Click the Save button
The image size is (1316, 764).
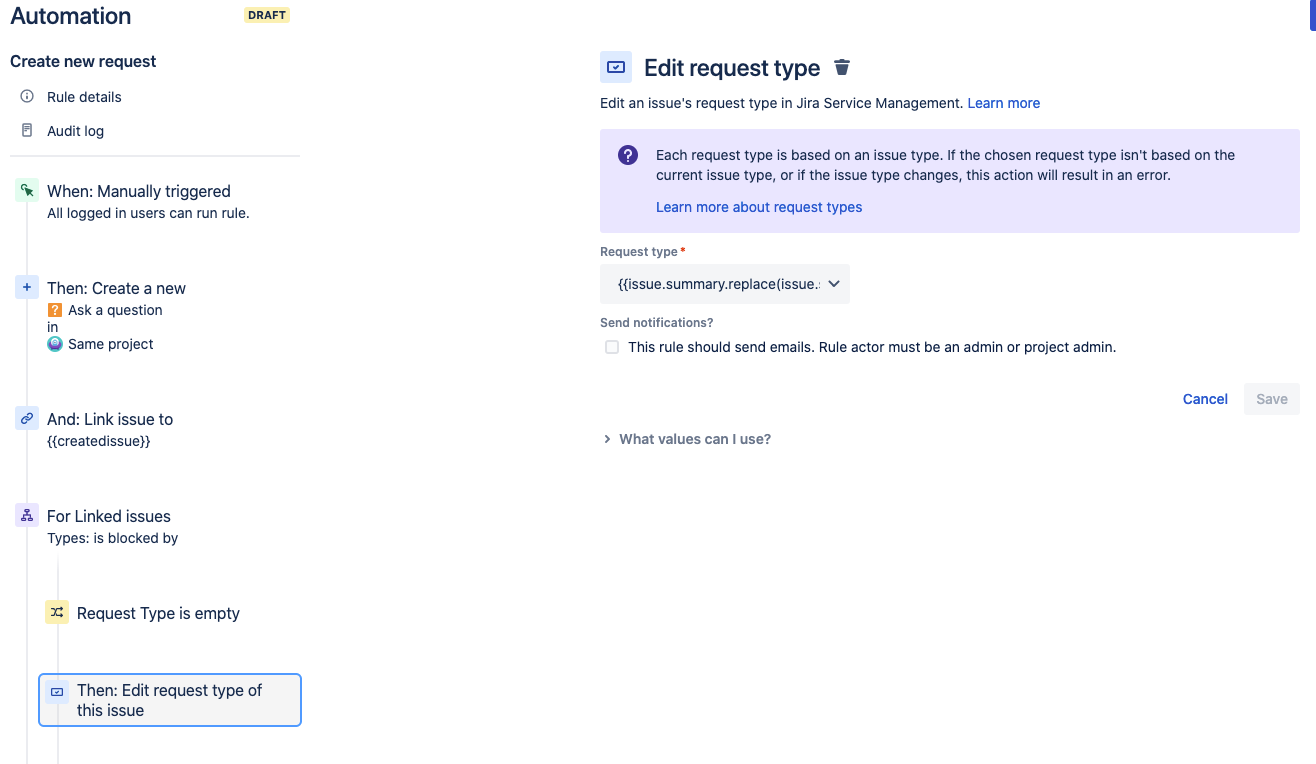coord(1271,398)
